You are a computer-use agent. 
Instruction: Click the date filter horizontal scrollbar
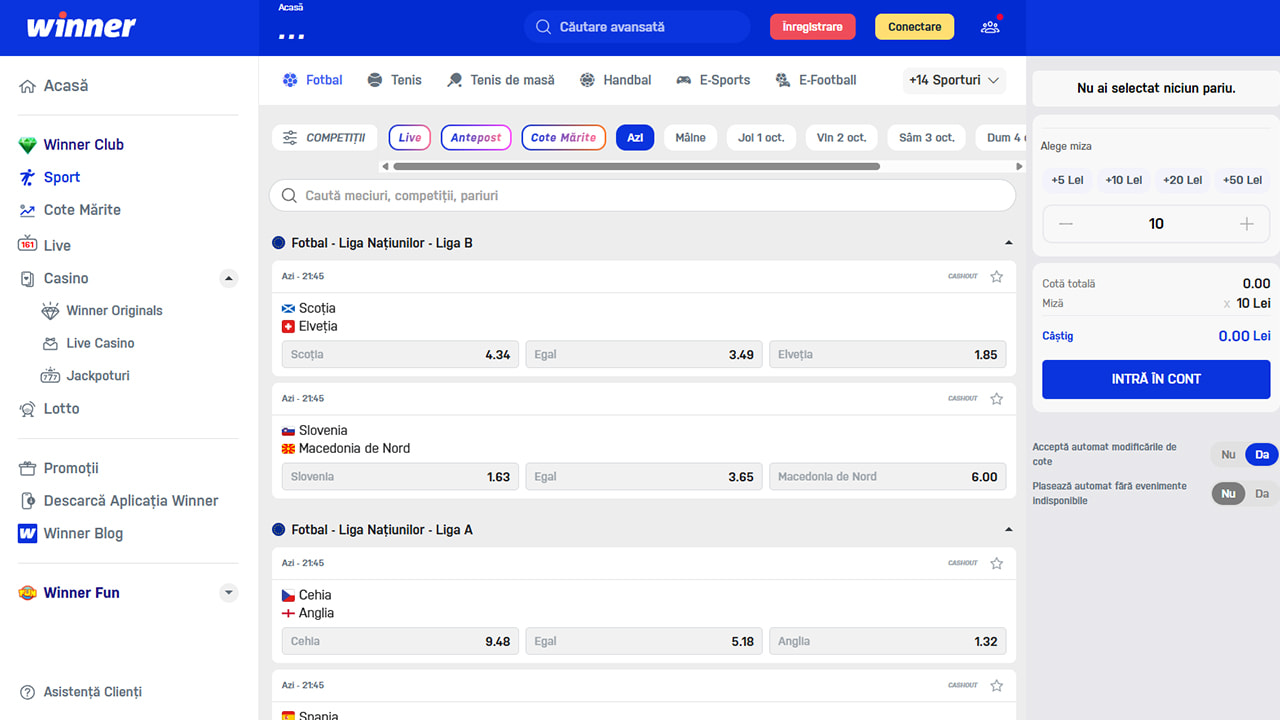click(x=636, y=167)
